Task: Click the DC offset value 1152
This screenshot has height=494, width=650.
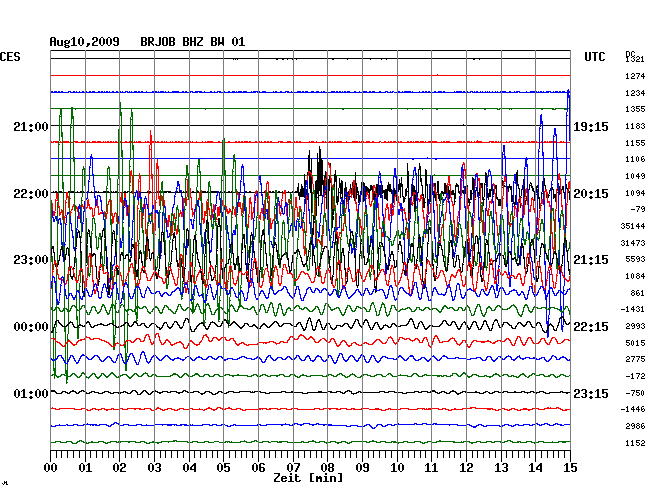Action: [x=635, y=443]
